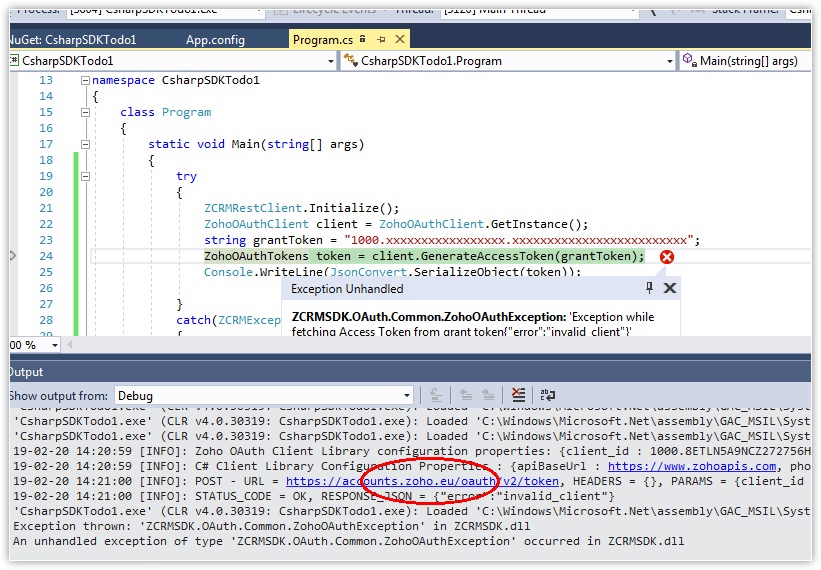This screenshot has width=821, height=570.
Task: Go to previous message in Output
Action: 466,395
